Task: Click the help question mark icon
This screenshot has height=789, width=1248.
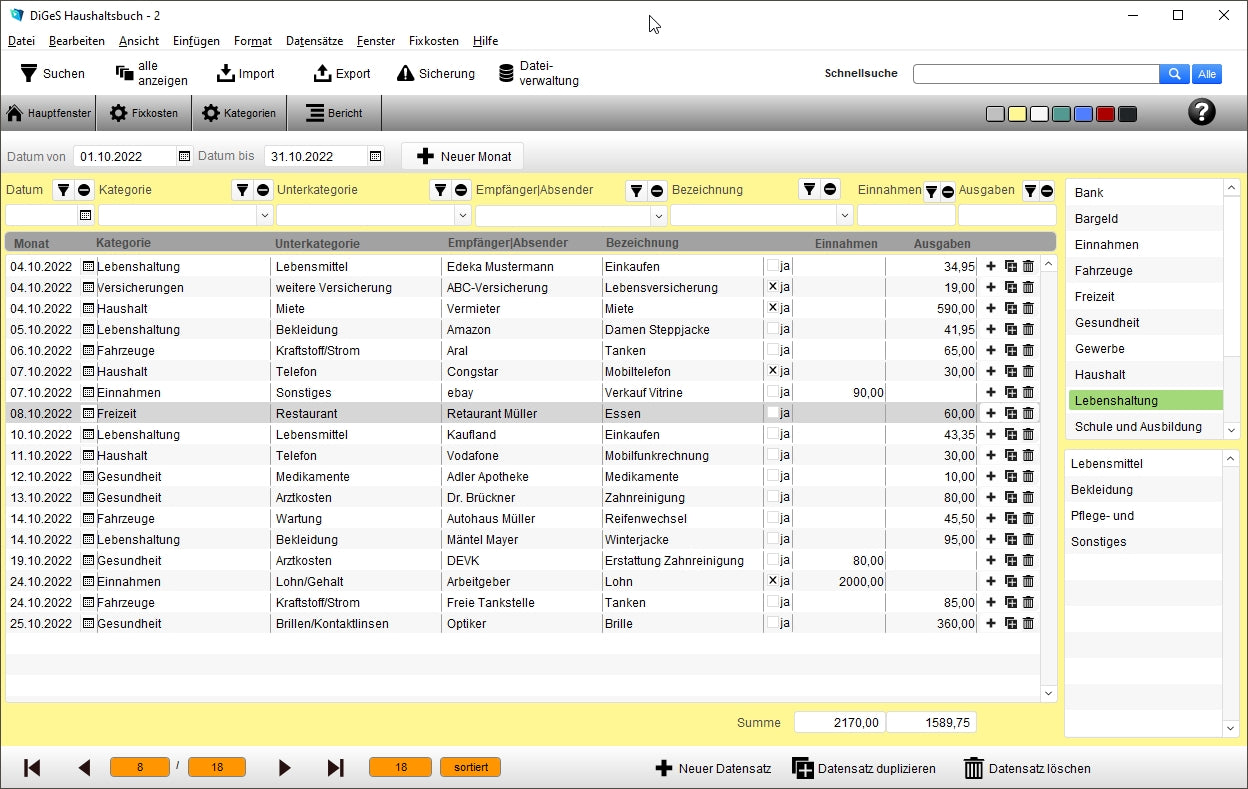Action: click(x=1201, y=112)
